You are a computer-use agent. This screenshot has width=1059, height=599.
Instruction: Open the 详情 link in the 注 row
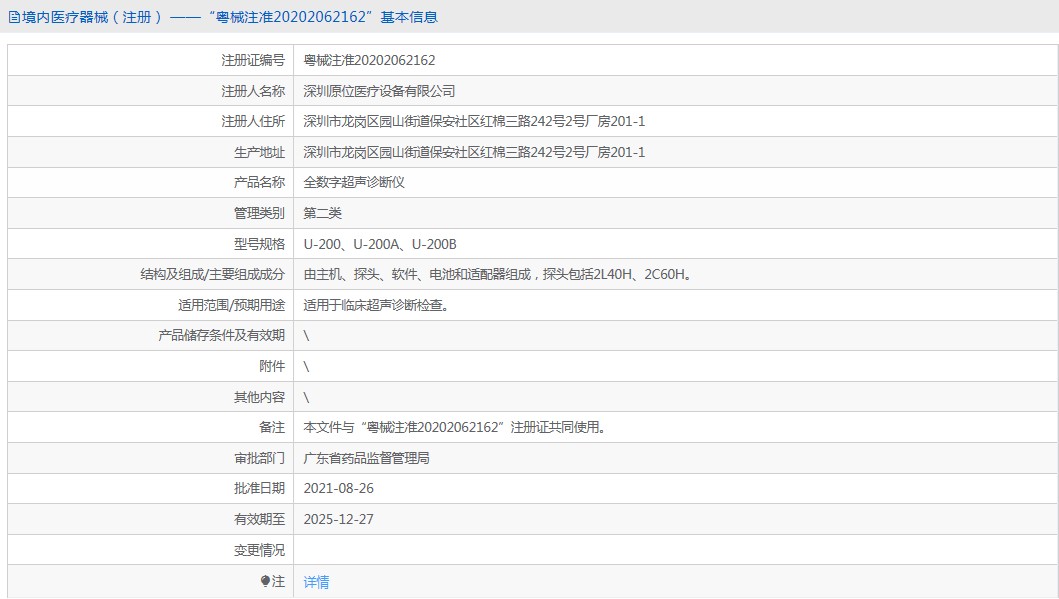point(316,581)
